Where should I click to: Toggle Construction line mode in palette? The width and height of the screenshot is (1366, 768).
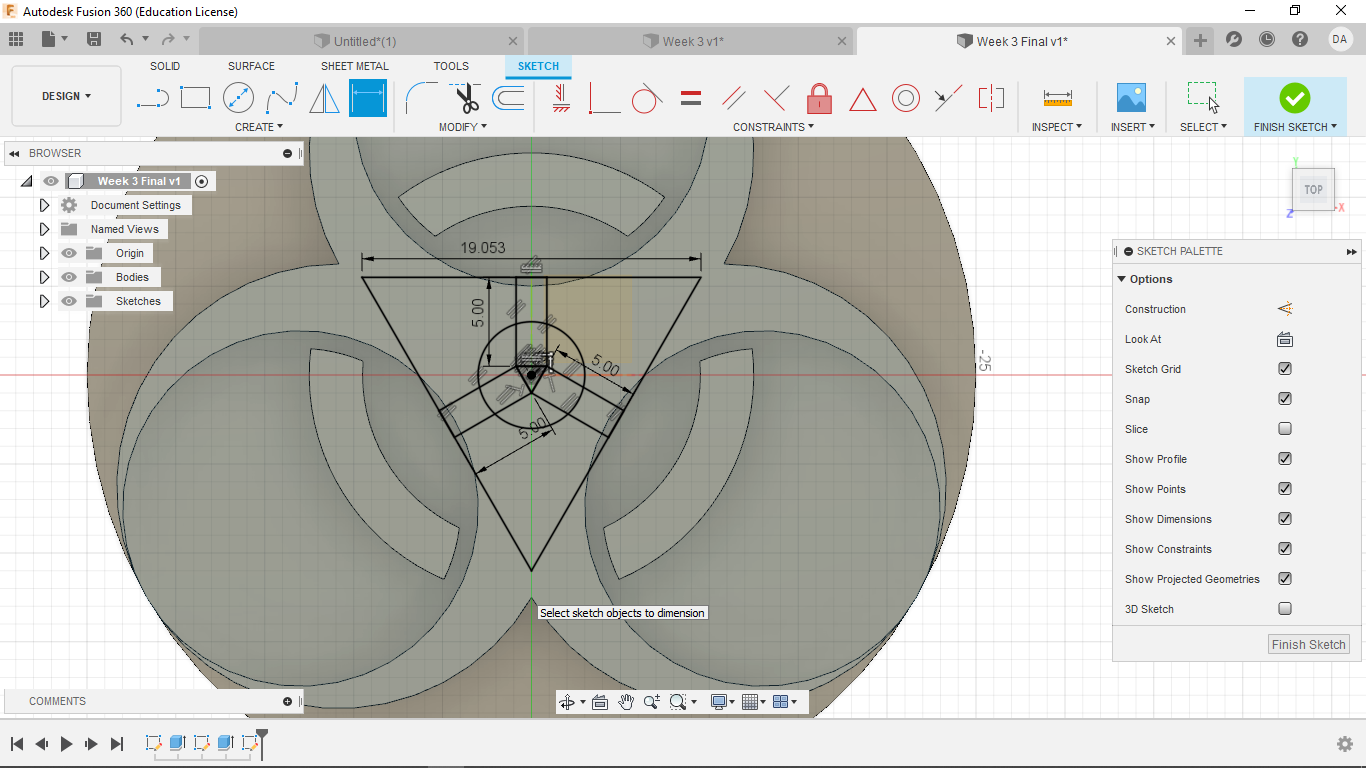[x=1285, y=309]
